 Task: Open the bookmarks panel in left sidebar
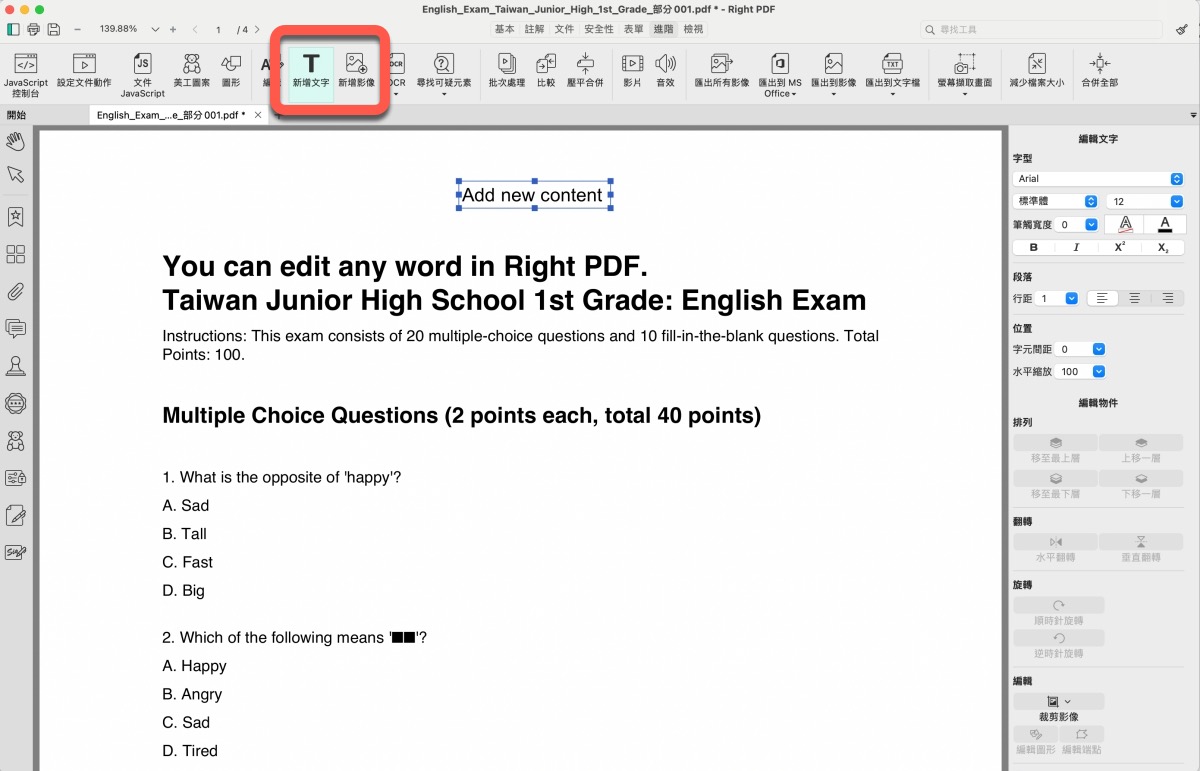(15, 216)
